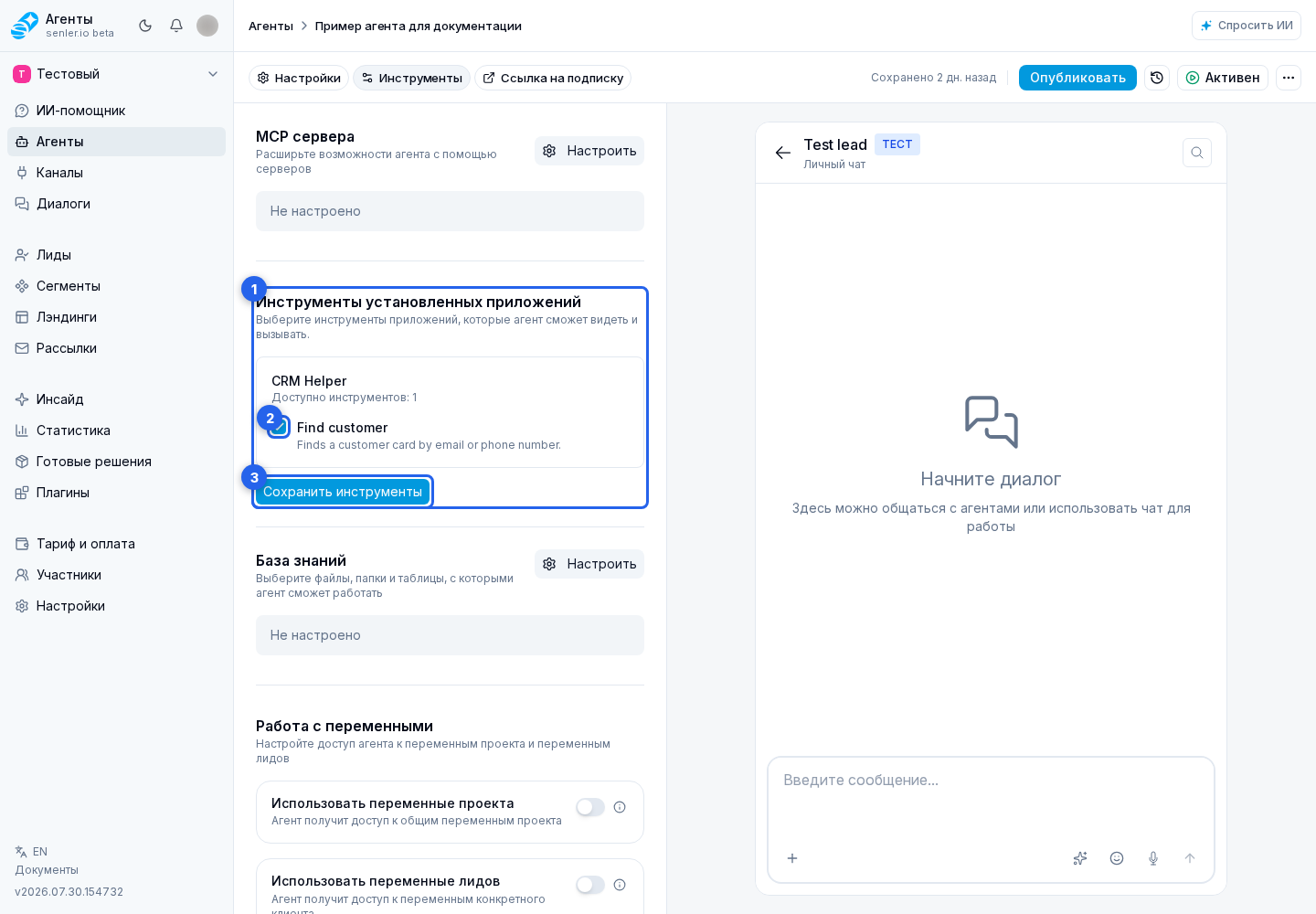
Task: Check the Find customer tool checkbox
Action: [280, 427]
